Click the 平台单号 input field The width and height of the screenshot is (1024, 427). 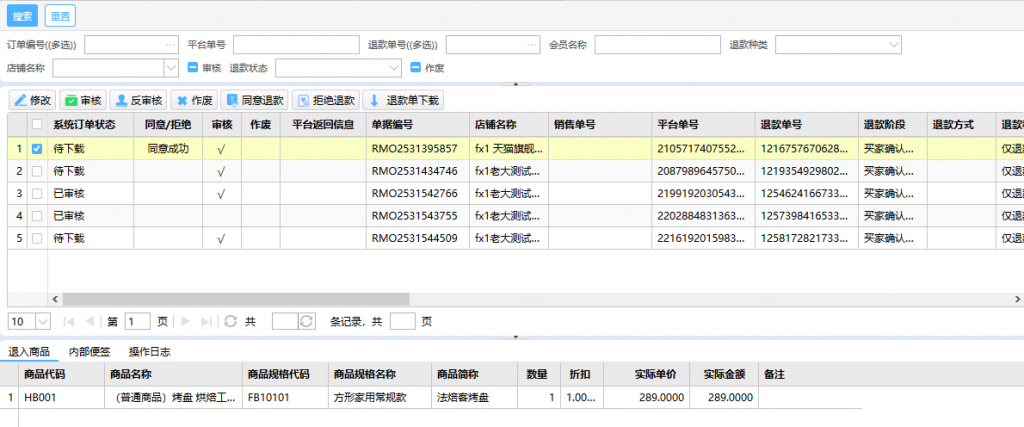click(295, 45)
